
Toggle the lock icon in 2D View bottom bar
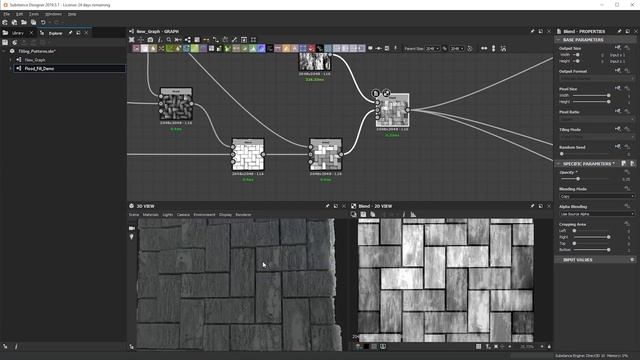549,347
